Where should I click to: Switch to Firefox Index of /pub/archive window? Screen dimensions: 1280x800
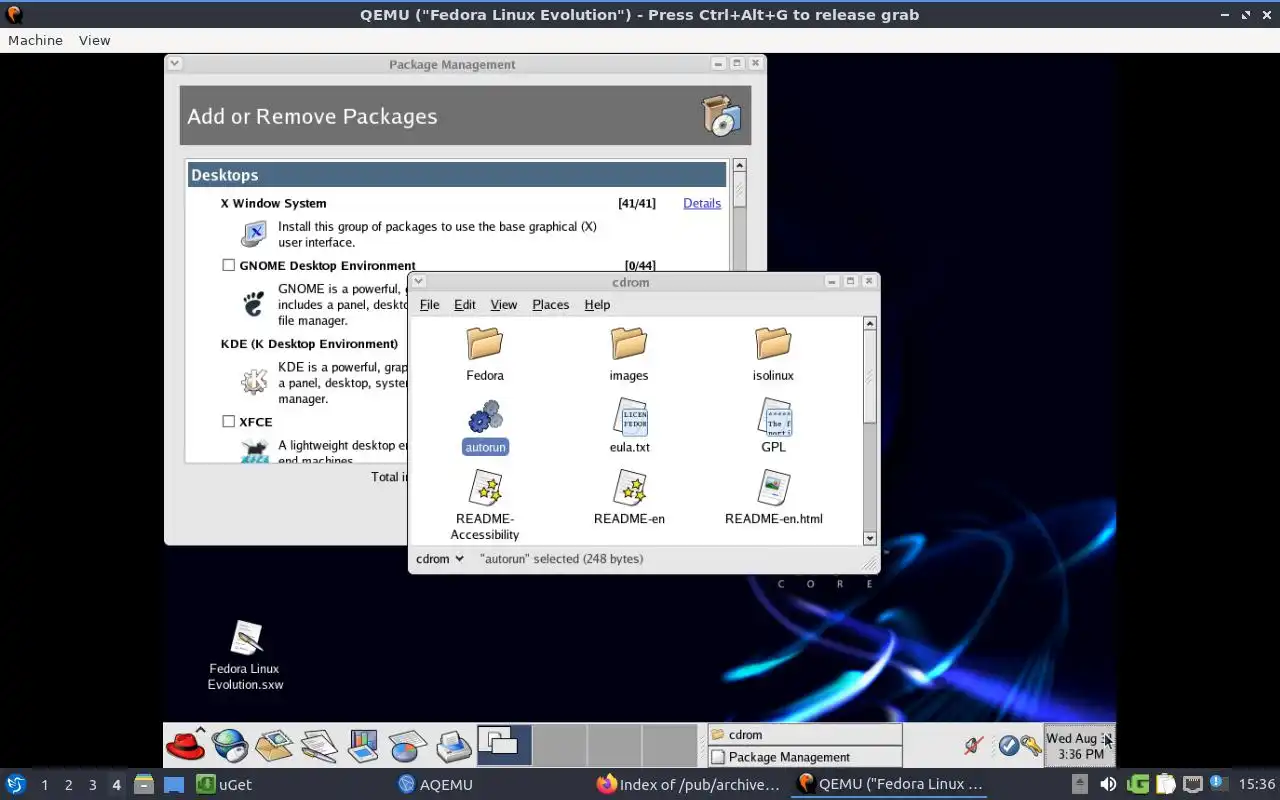point(687,784)
